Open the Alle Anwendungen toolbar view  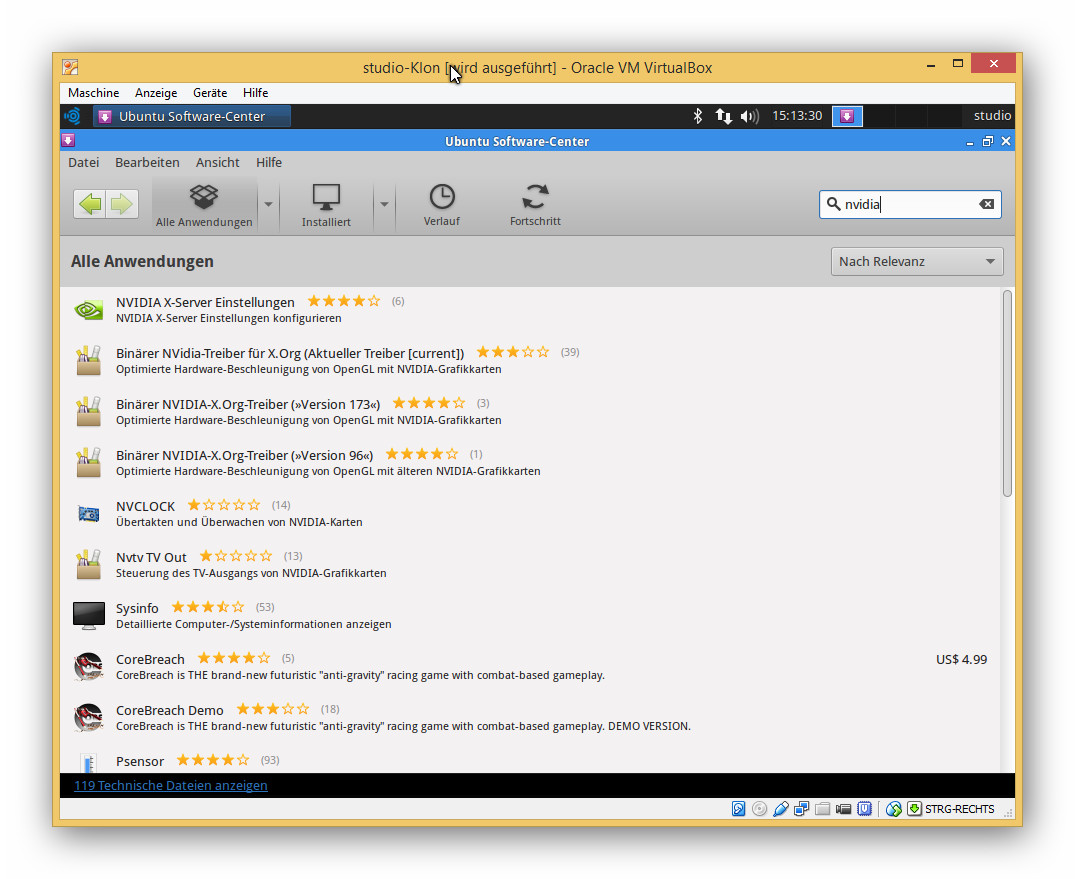204,204
